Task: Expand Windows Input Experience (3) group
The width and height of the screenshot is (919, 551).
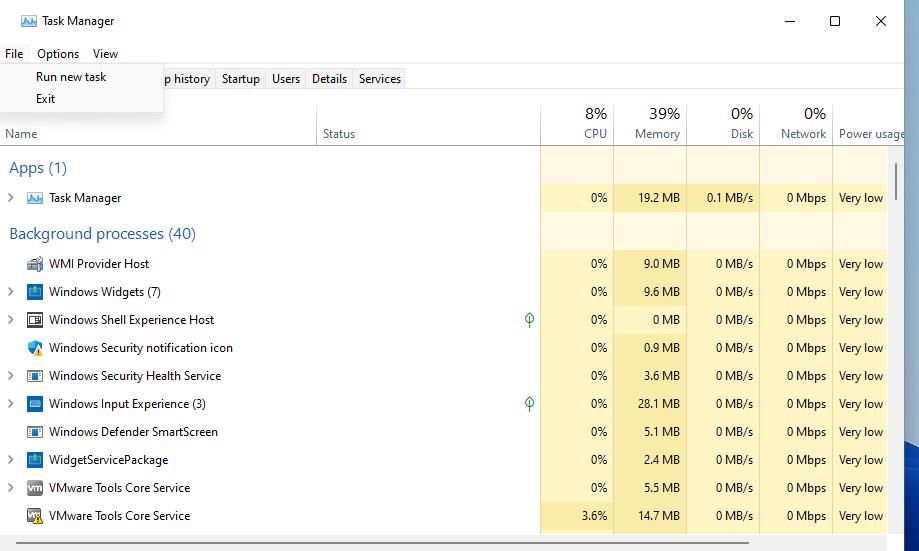Action: [11, 404]
